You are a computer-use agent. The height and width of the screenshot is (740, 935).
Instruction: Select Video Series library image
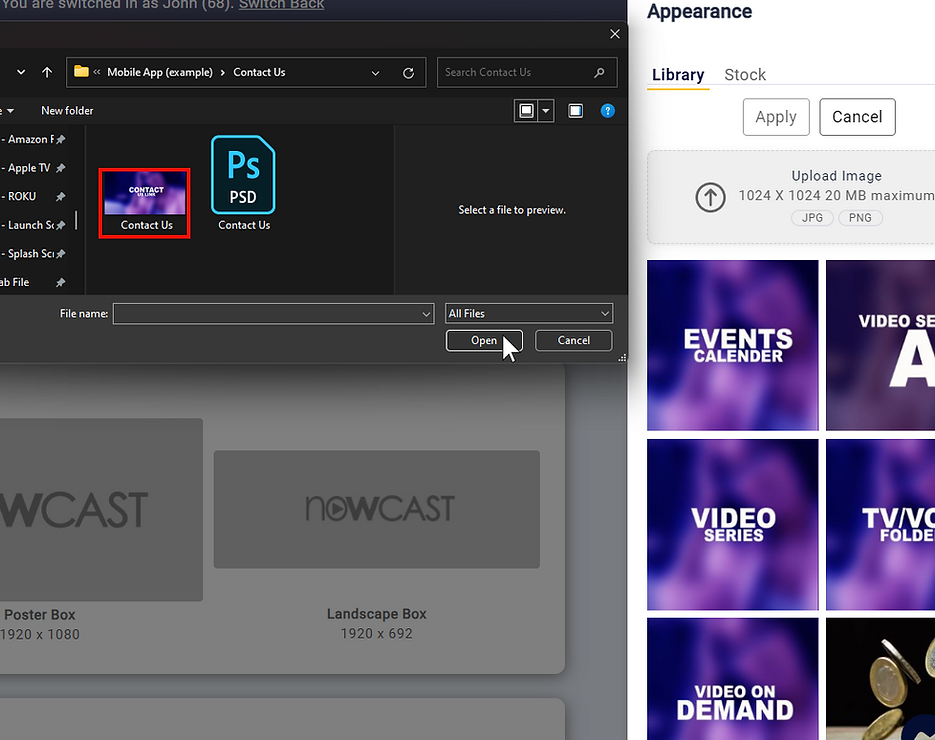coord(733,524)
